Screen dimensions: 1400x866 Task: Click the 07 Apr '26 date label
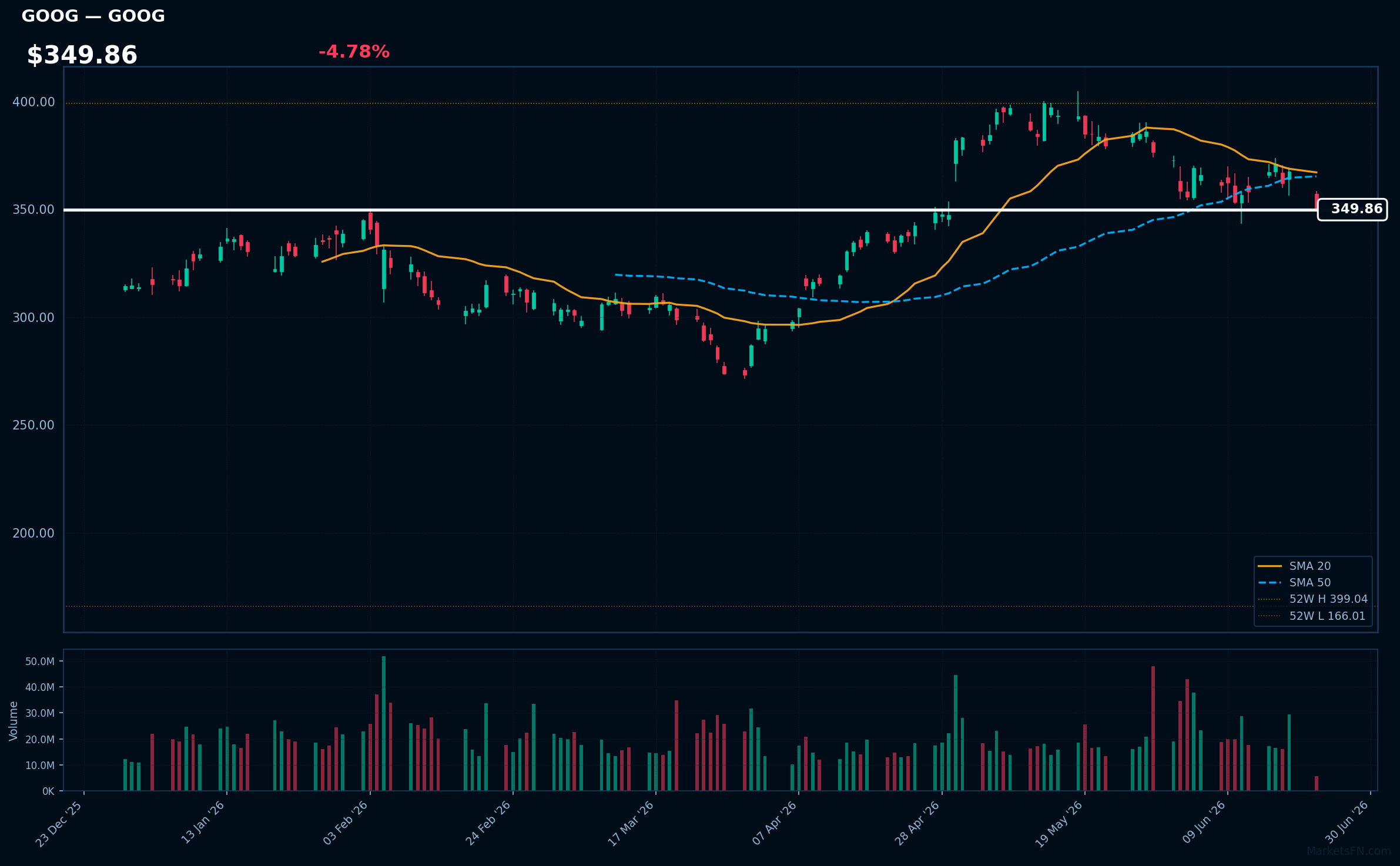pos(775,823)
